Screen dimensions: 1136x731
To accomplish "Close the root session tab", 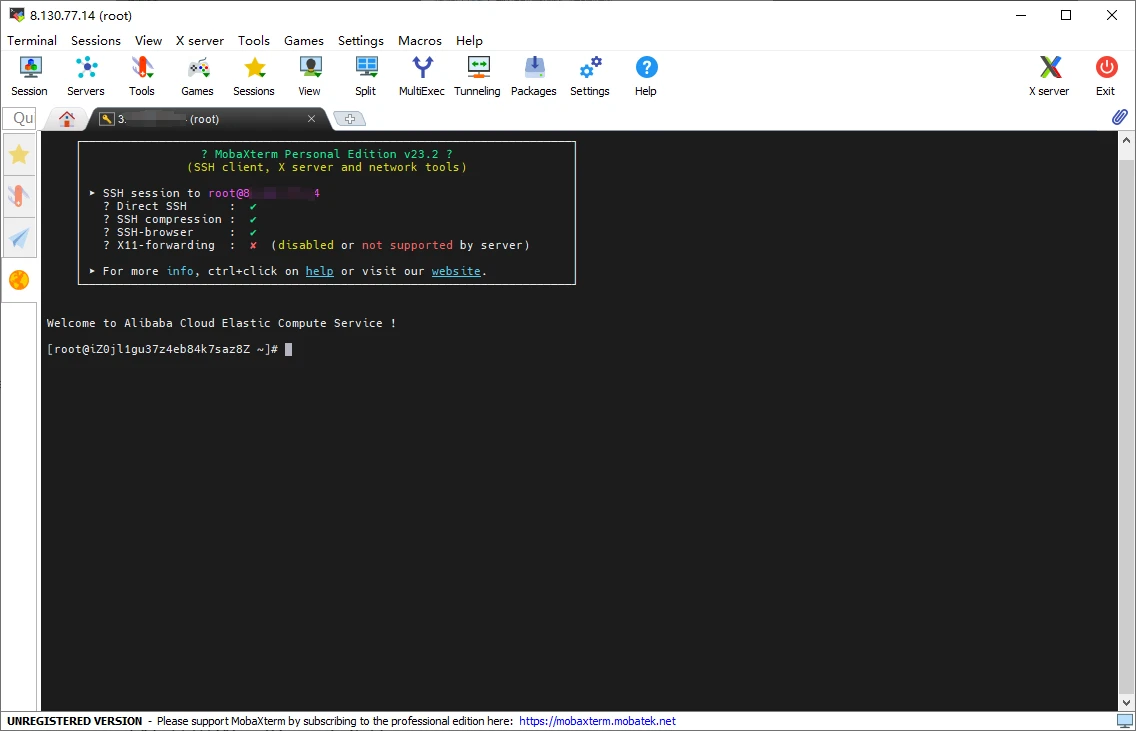I will coord(312,119).
